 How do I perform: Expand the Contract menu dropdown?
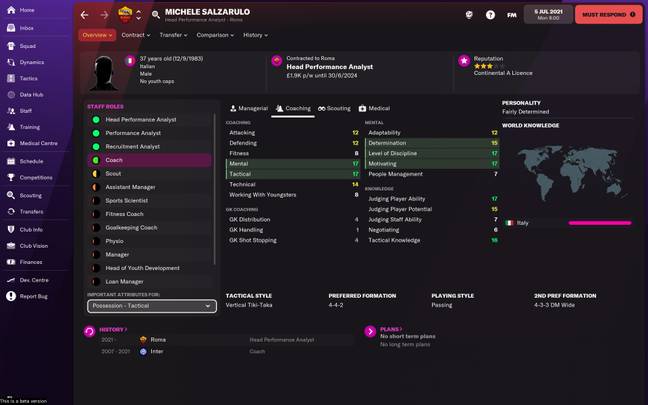[136, 35]
